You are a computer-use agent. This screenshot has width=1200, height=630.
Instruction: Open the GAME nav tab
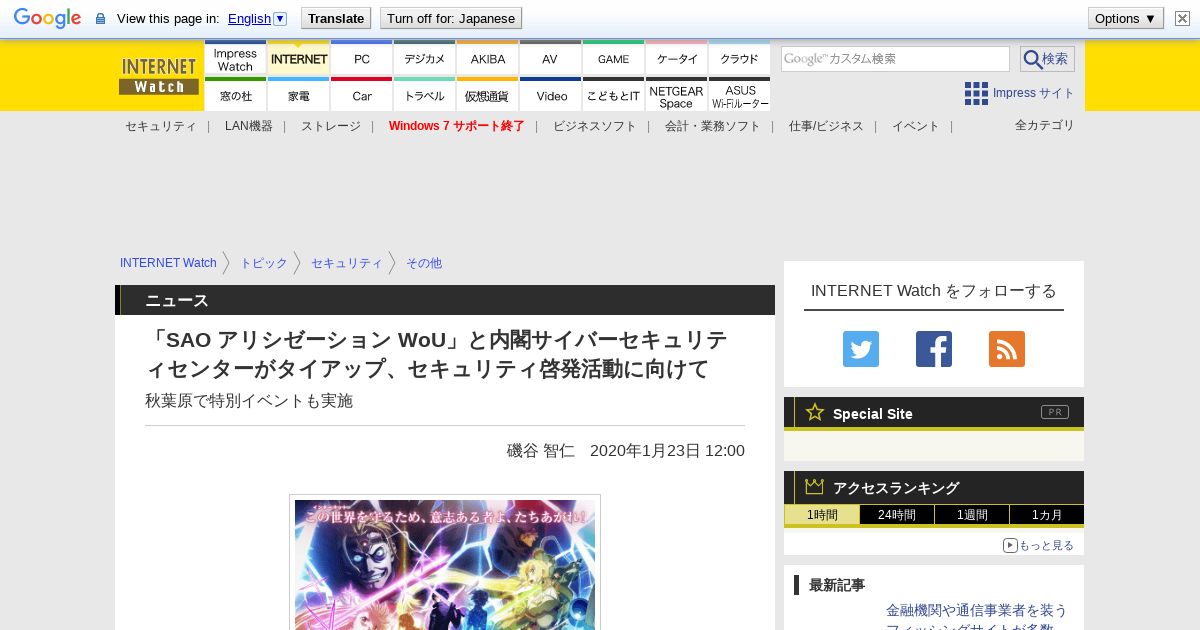(x=613, y=59)
